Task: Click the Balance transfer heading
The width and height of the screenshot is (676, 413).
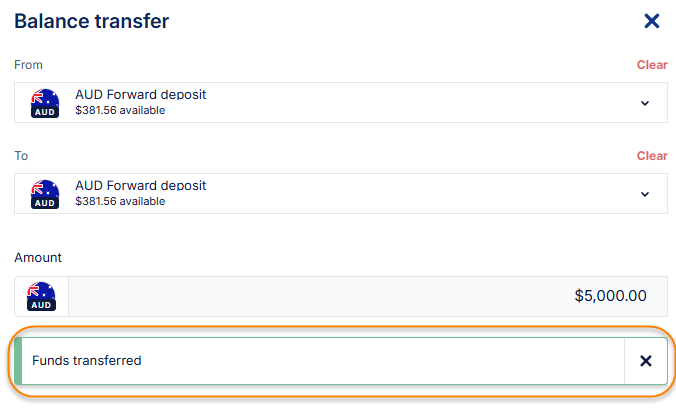Action: (x=91, y=21)
